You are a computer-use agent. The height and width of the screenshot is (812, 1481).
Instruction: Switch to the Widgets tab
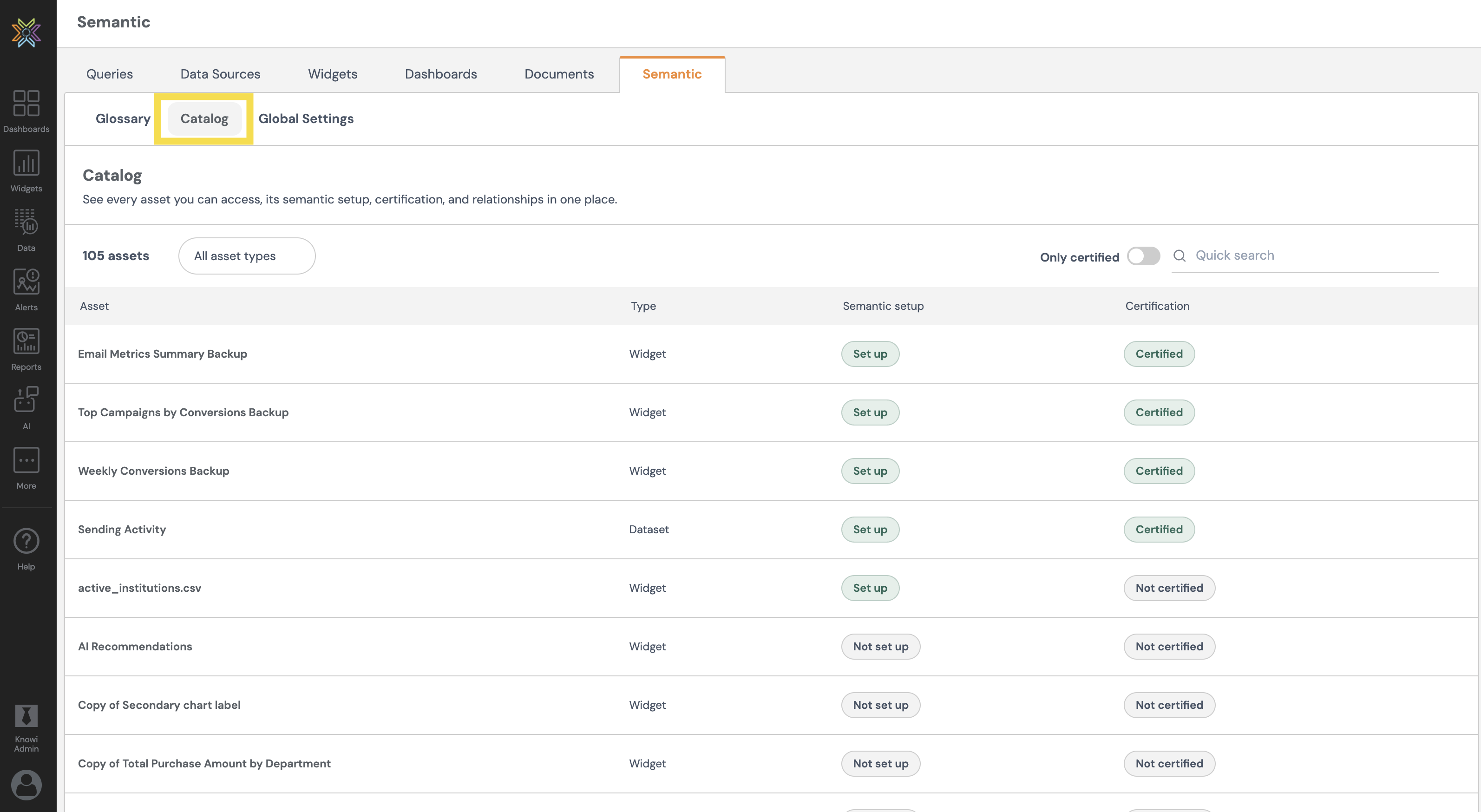click(332, 73)
